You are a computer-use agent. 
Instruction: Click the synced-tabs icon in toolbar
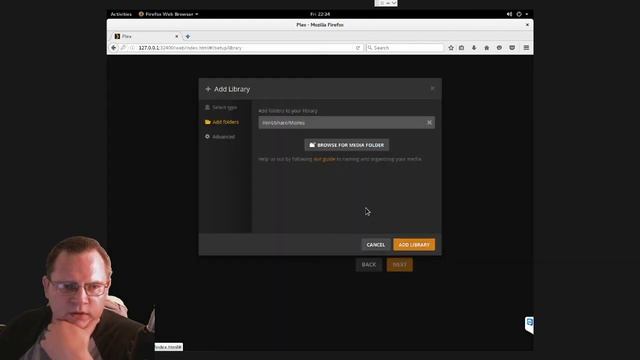point(499,48)
